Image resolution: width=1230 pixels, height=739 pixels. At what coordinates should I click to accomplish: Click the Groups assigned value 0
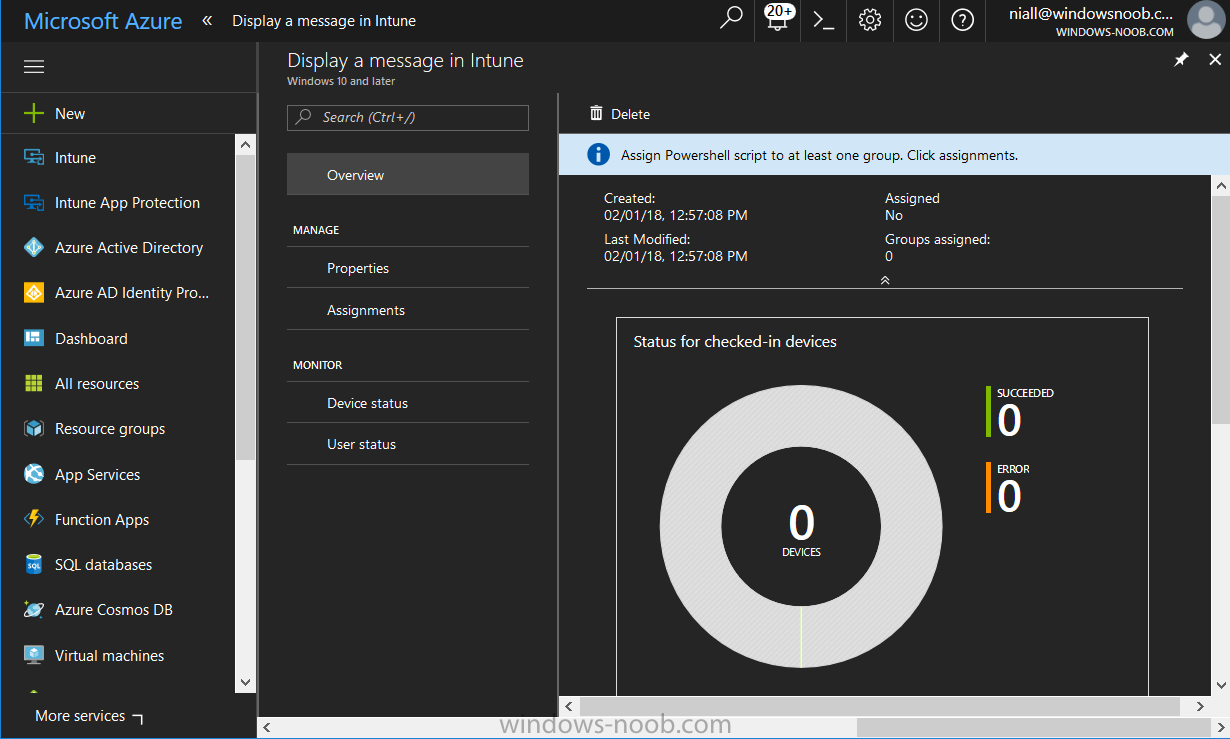point(889,256)
